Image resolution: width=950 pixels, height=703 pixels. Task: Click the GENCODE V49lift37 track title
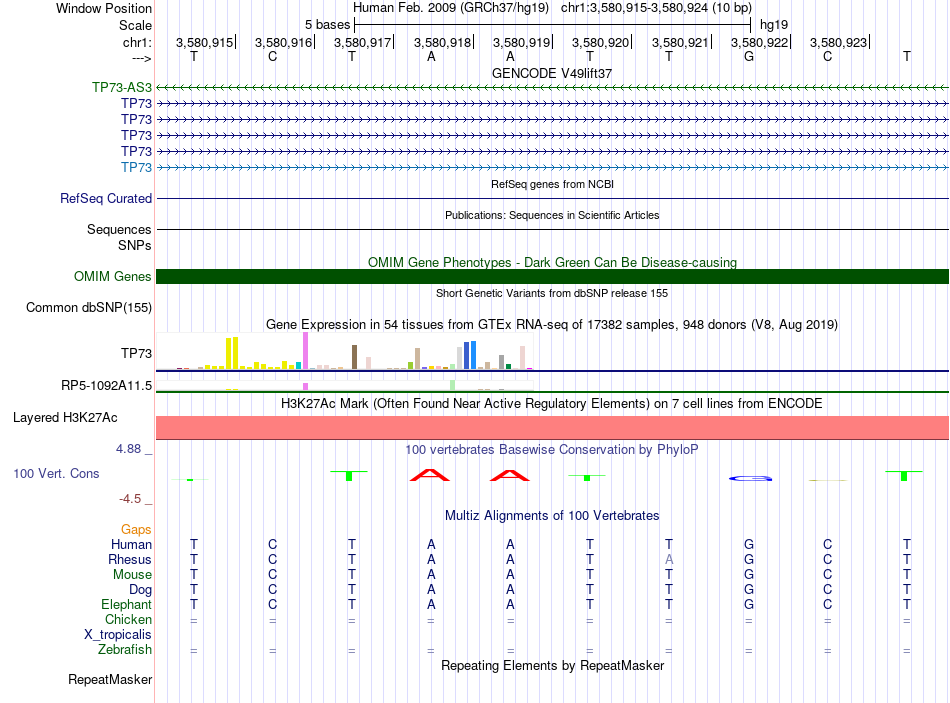coord(552,73)
